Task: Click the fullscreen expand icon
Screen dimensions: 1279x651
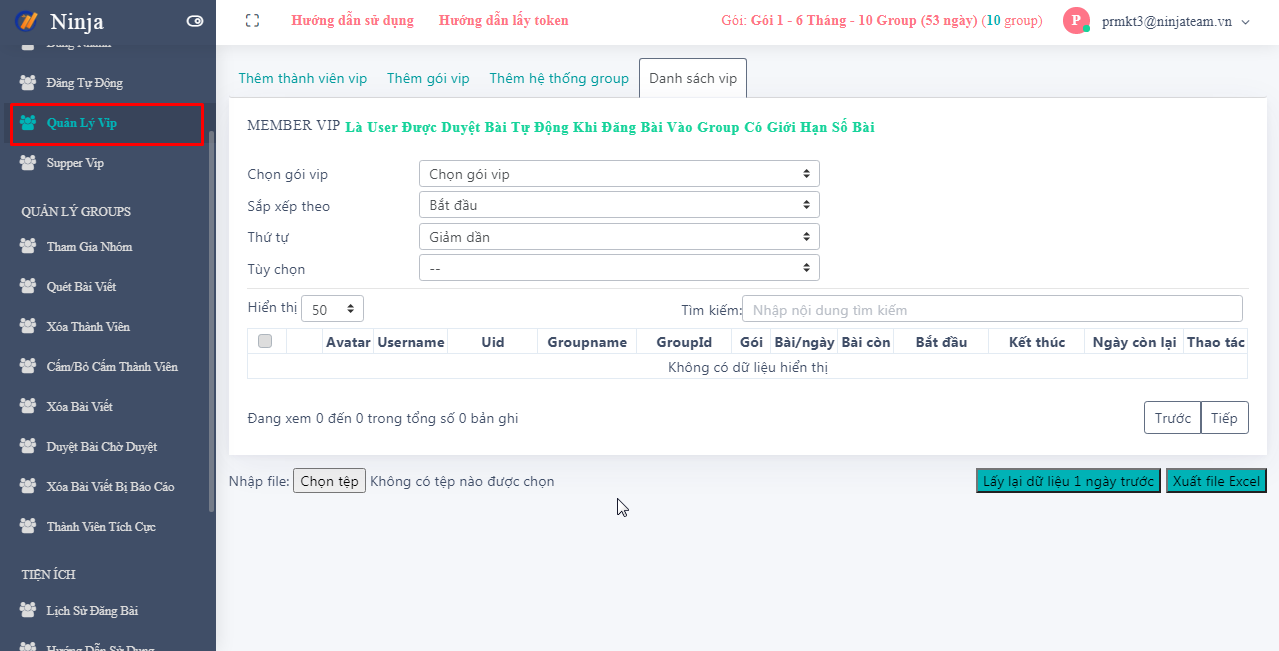Action: point(252,21)
